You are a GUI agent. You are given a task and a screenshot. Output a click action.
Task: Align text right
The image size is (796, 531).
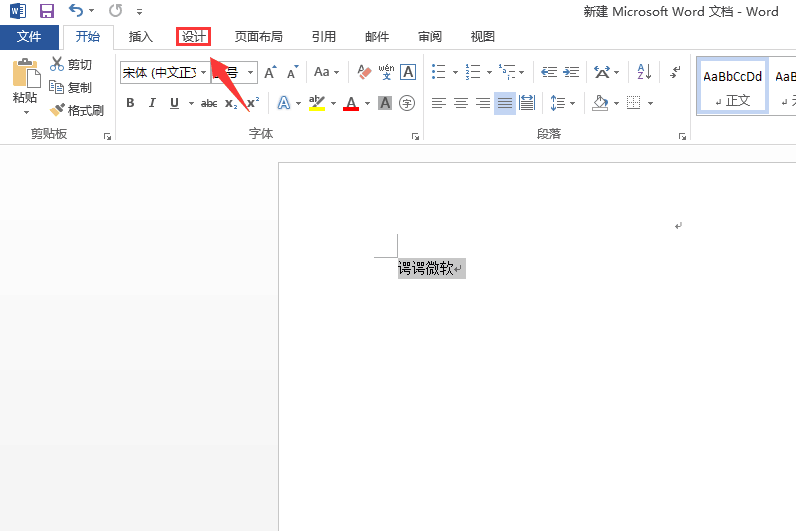point(483,103)
